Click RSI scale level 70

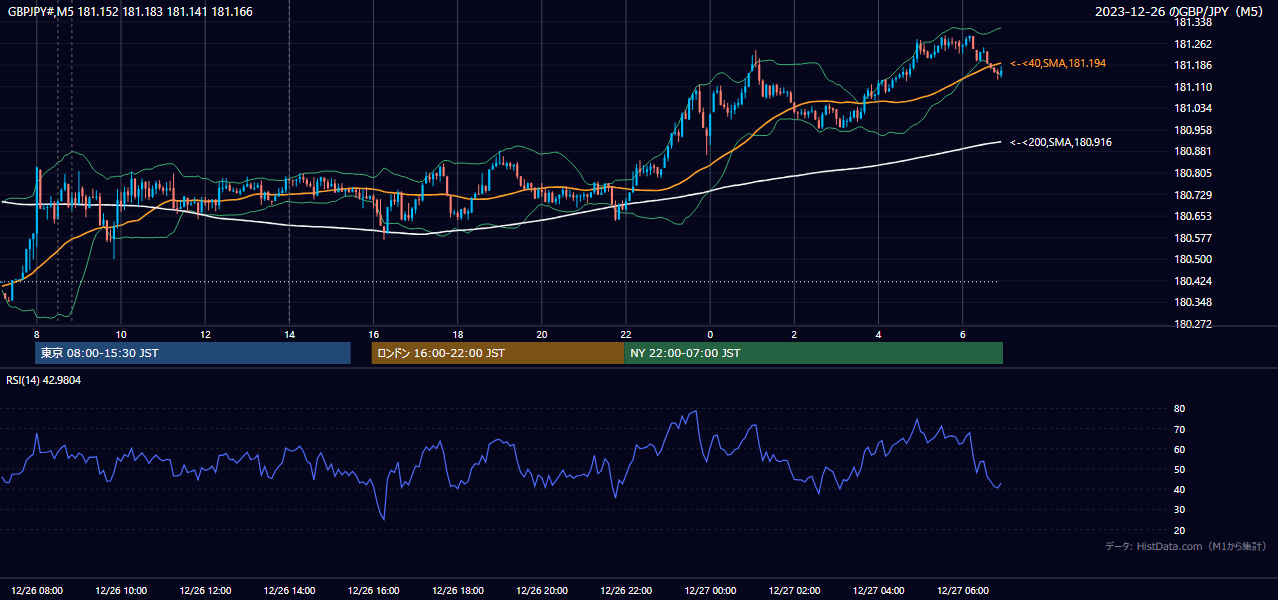[x=1180, y=429]
